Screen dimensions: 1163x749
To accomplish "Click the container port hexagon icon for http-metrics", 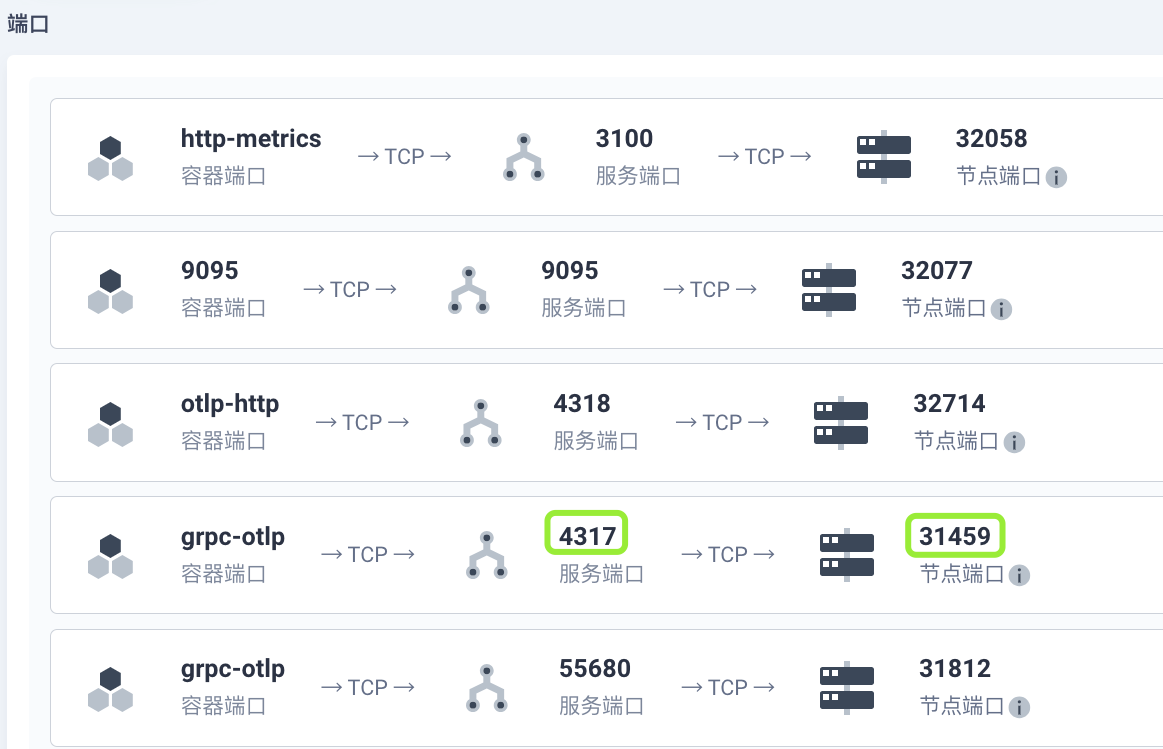I will click(x=108, y=156).
